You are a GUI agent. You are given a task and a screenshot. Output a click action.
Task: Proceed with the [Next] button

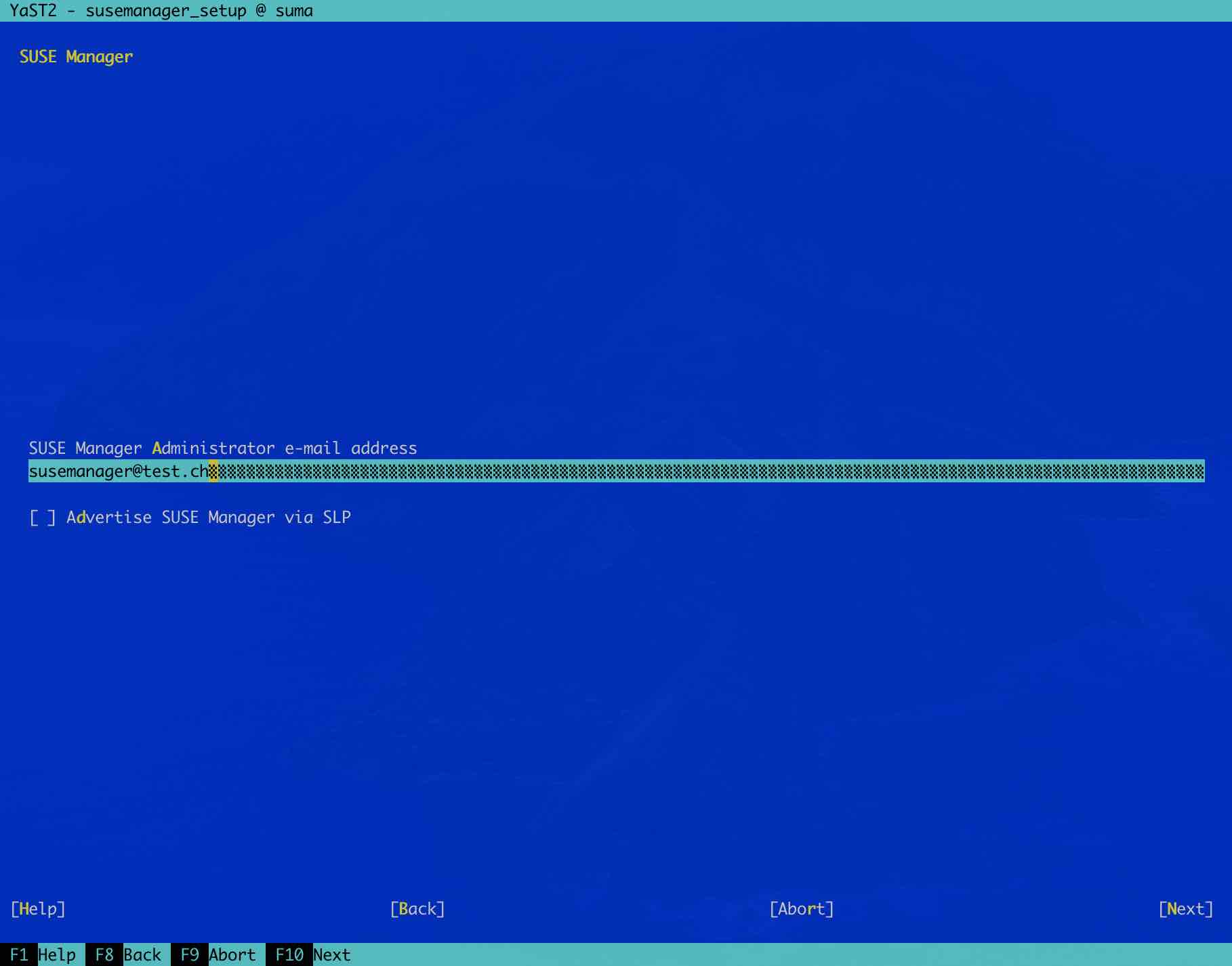(x=1186, y=909)
